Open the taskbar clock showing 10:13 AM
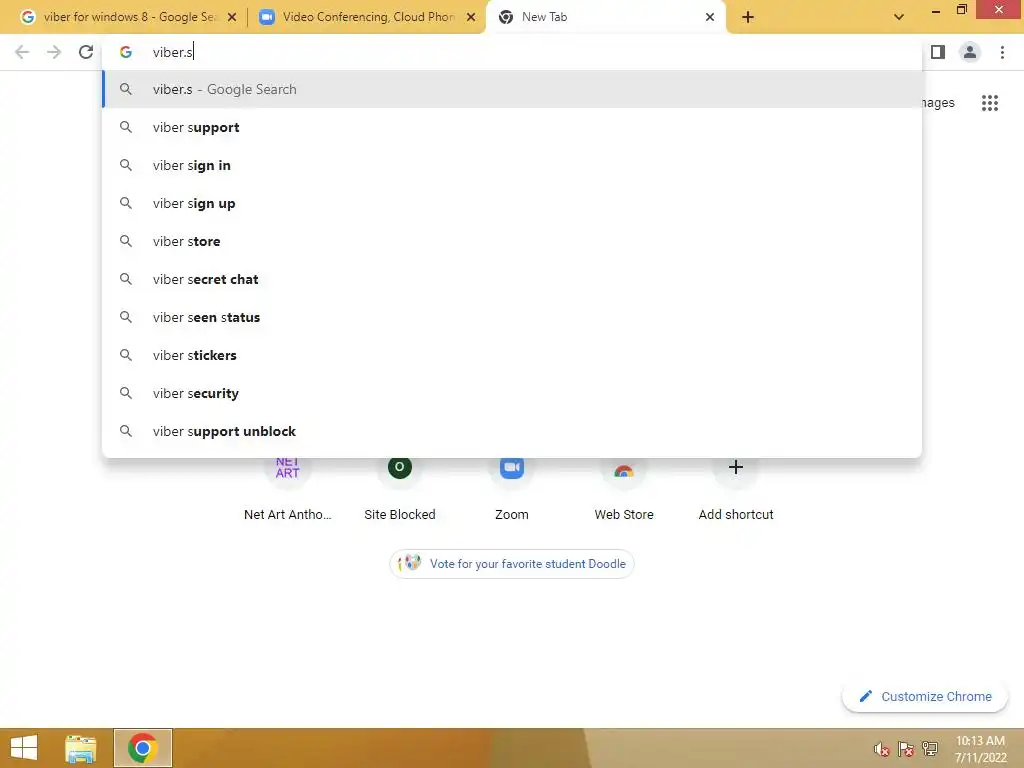This screenshot has height=768, width=1024. click(980, 748)
